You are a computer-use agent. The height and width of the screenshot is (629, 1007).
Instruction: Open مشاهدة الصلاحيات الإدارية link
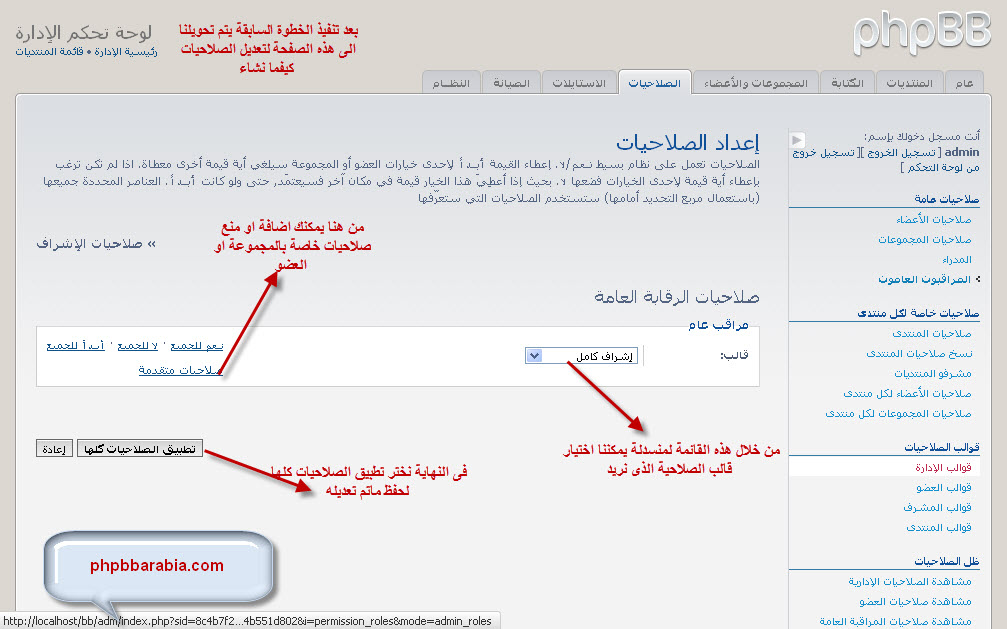pos(910,581)
